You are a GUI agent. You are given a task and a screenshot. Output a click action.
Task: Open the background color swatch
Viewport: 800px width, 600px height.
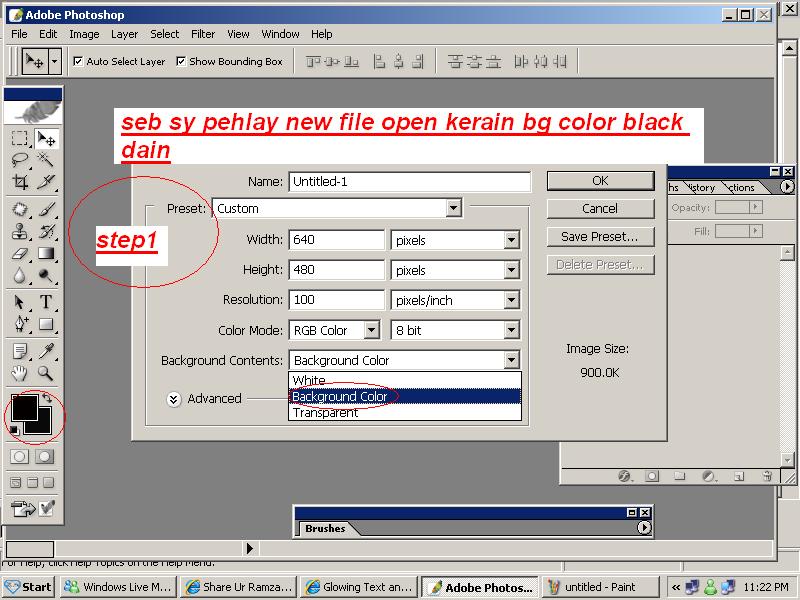[44, 426]
